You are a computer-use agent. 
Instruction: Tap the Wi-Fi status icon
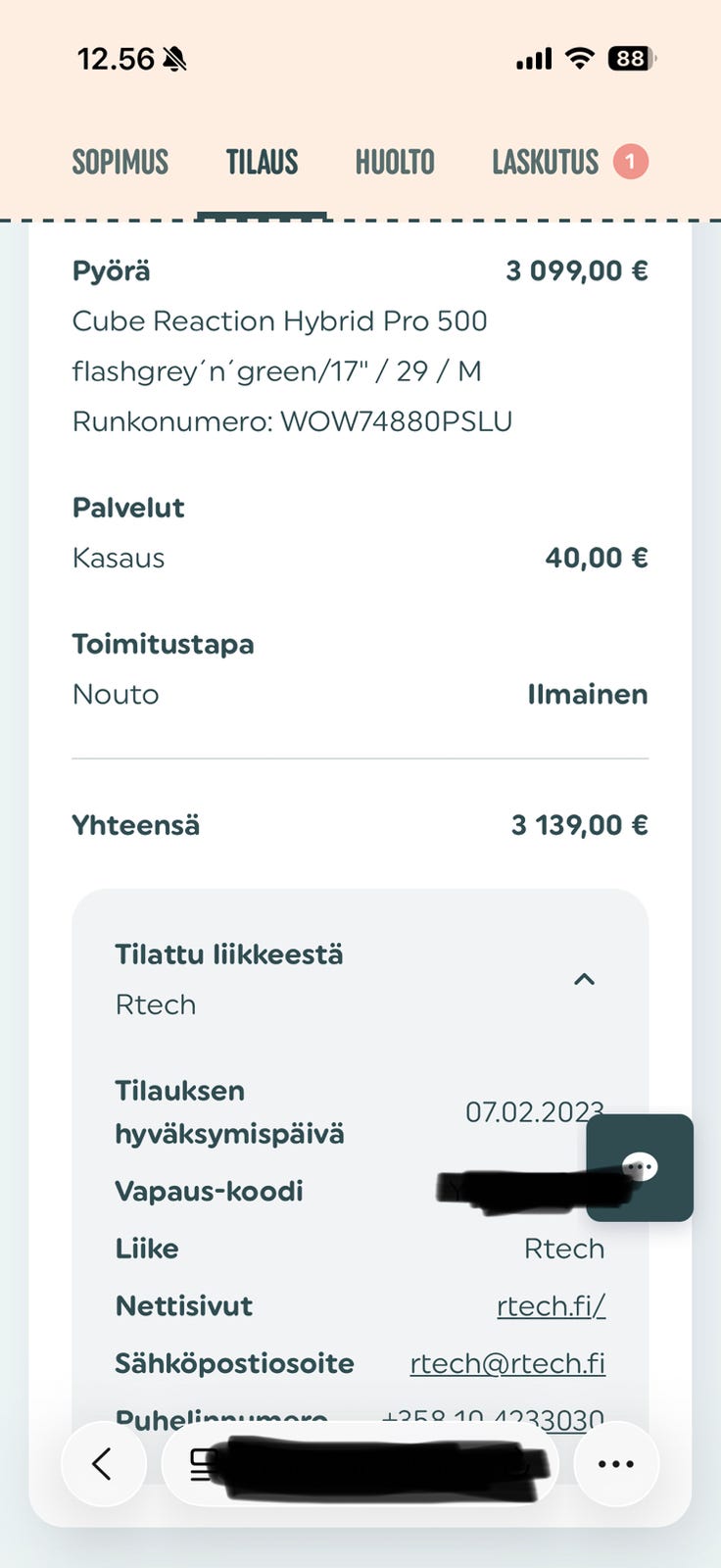pos(580,59)
